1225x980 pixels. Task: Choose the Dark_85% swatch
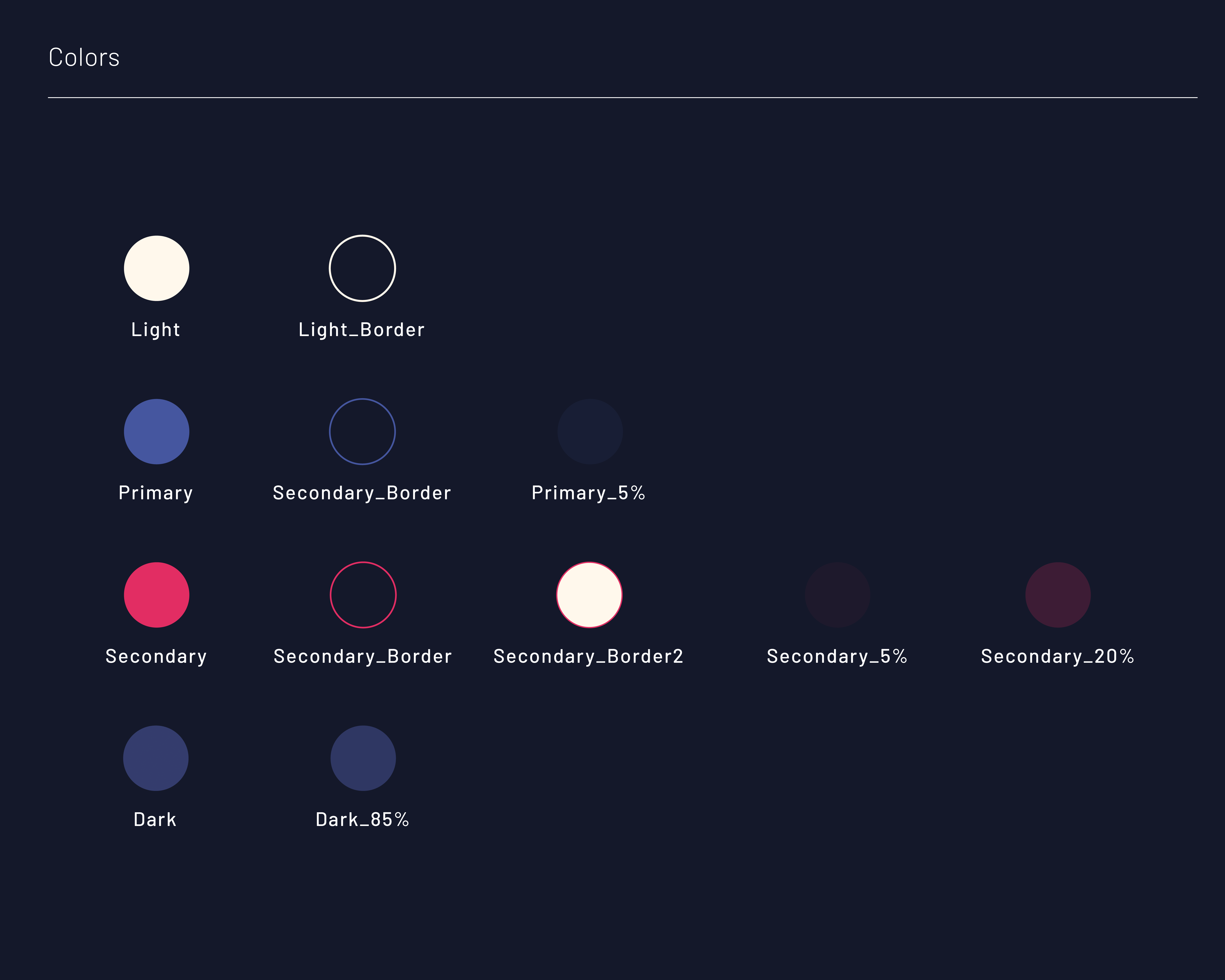(363, 758)
